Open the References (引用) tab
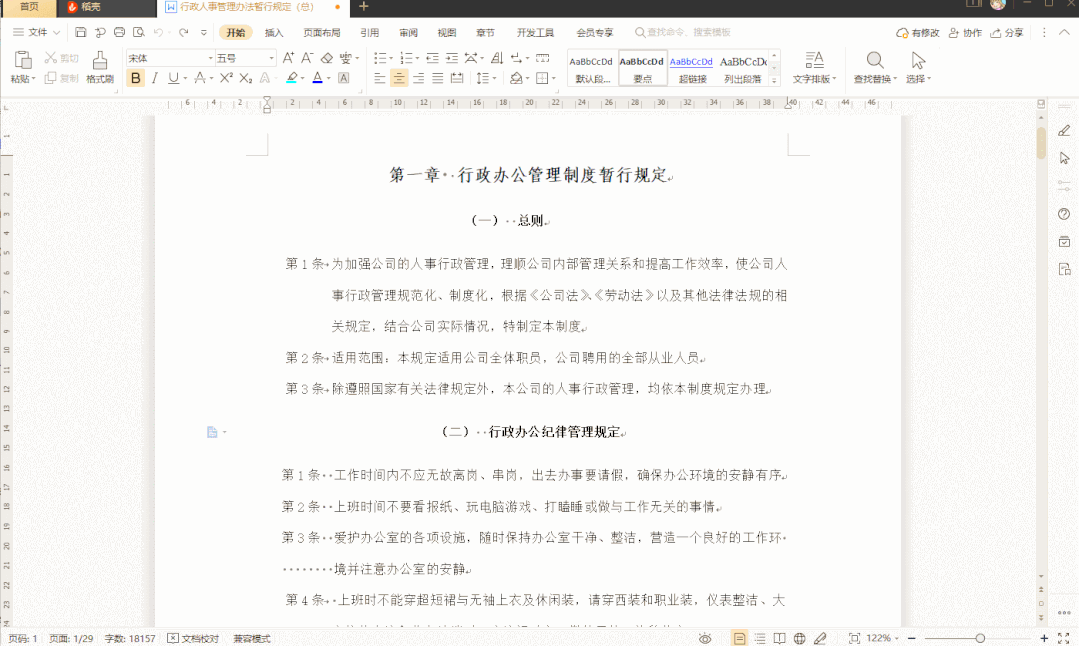Image resolution: width=1079 pixels, height=646 pixels. 370,32
